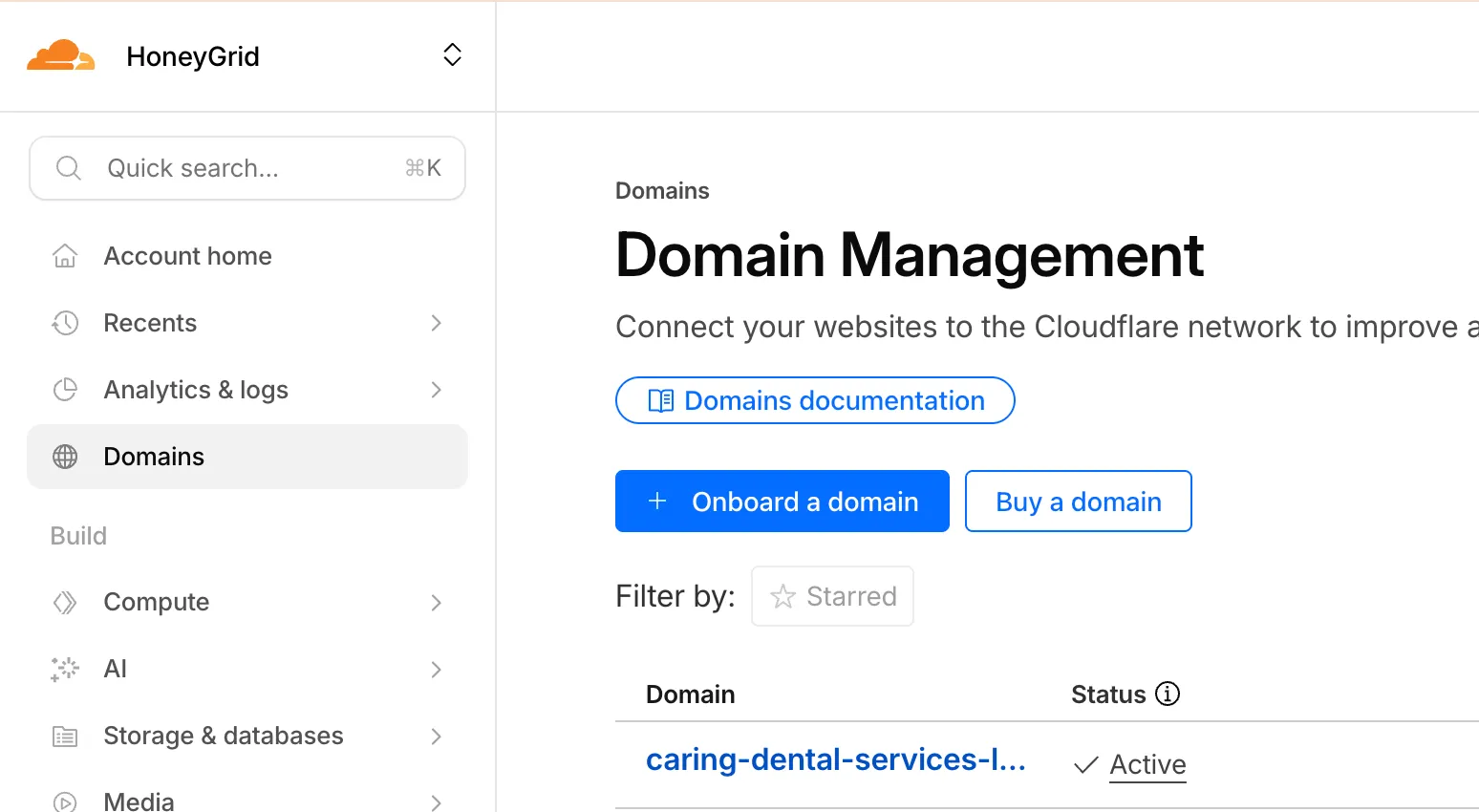Expand the Analytics & logs section
The height and width of the screenshot is (812, 1479).
tap(437, 390)
